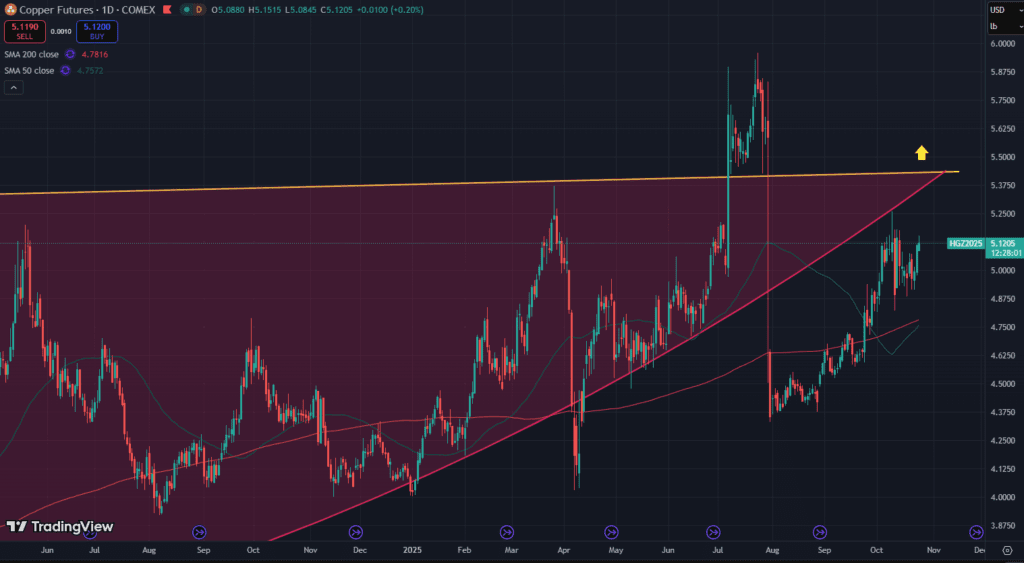
Task: Click the TradingView logo
Action: pyautogui.click(x=59, y=527)
